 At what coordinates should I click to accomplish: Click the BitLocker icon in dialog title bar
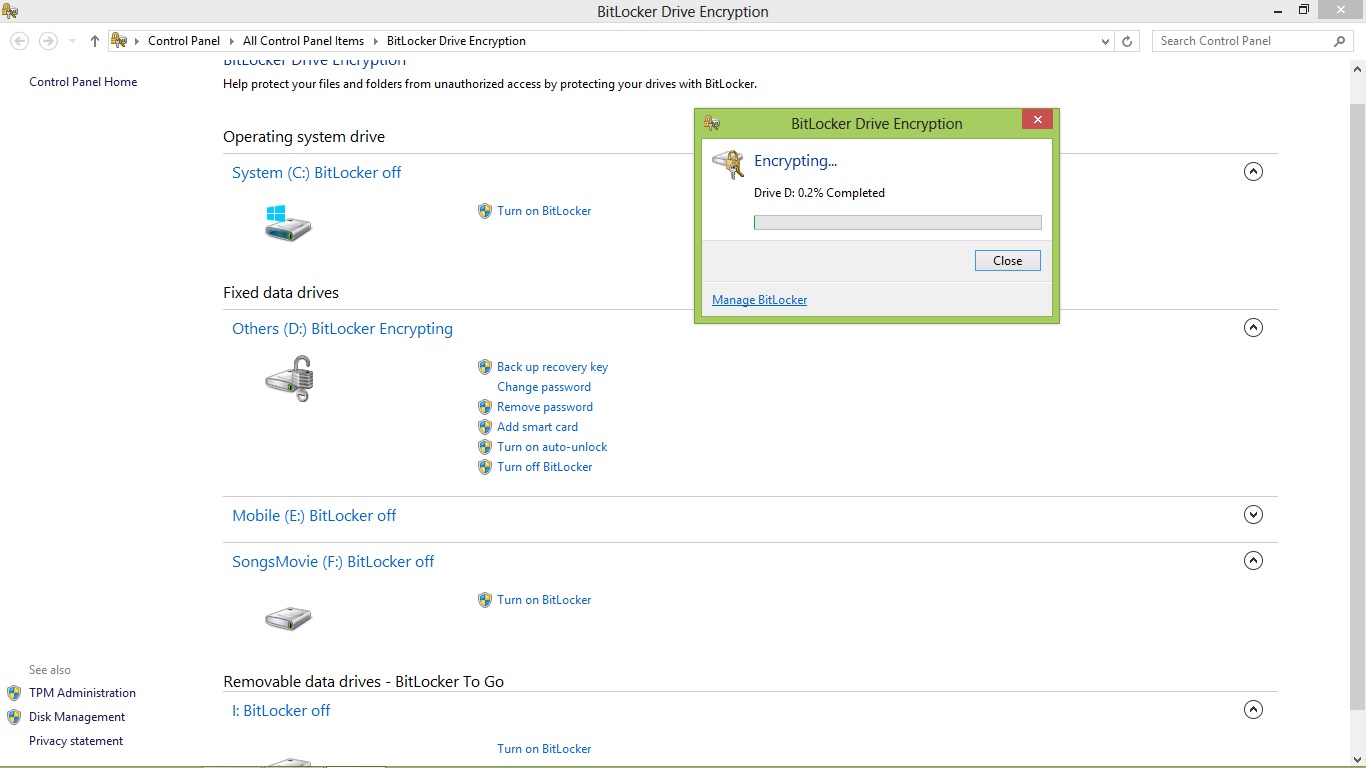point(712,124)
